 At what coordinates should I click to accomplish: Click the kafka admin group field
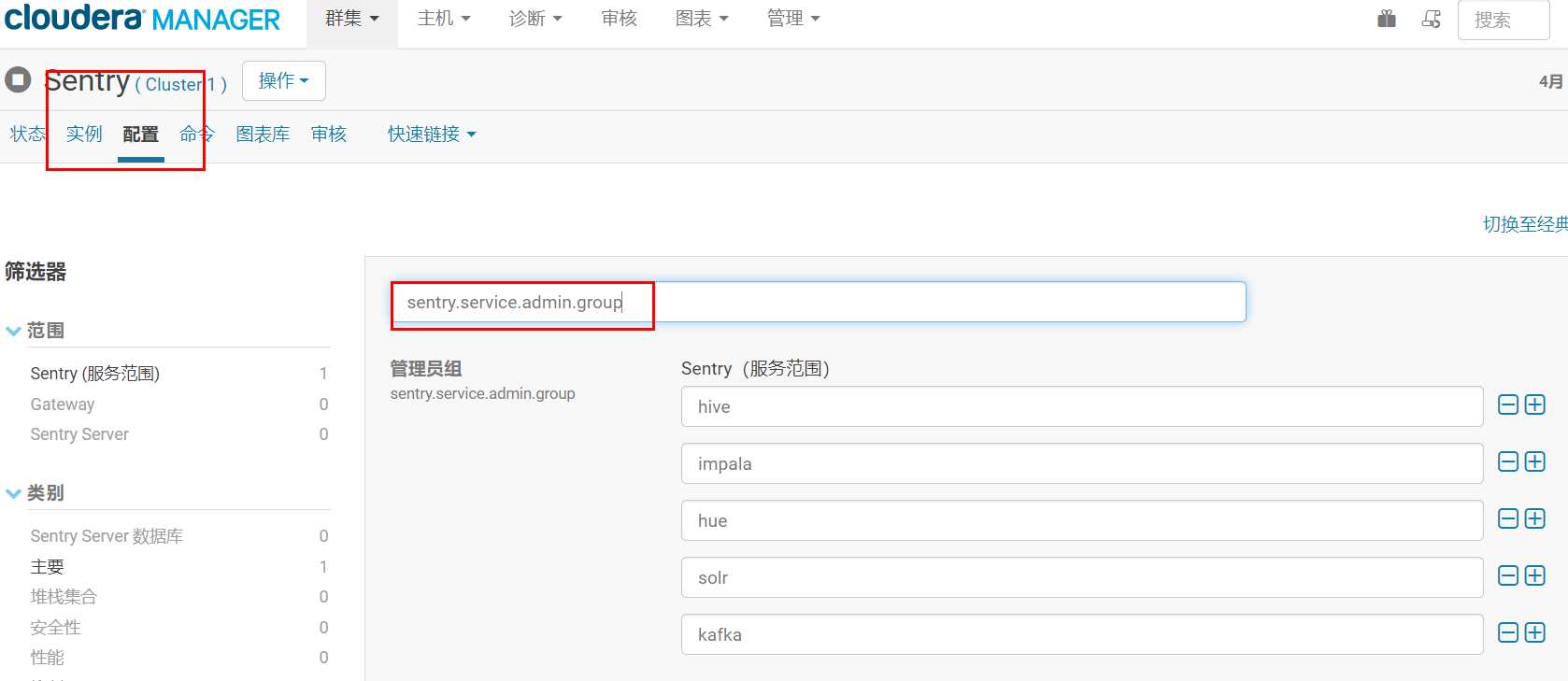[1082, 634]
